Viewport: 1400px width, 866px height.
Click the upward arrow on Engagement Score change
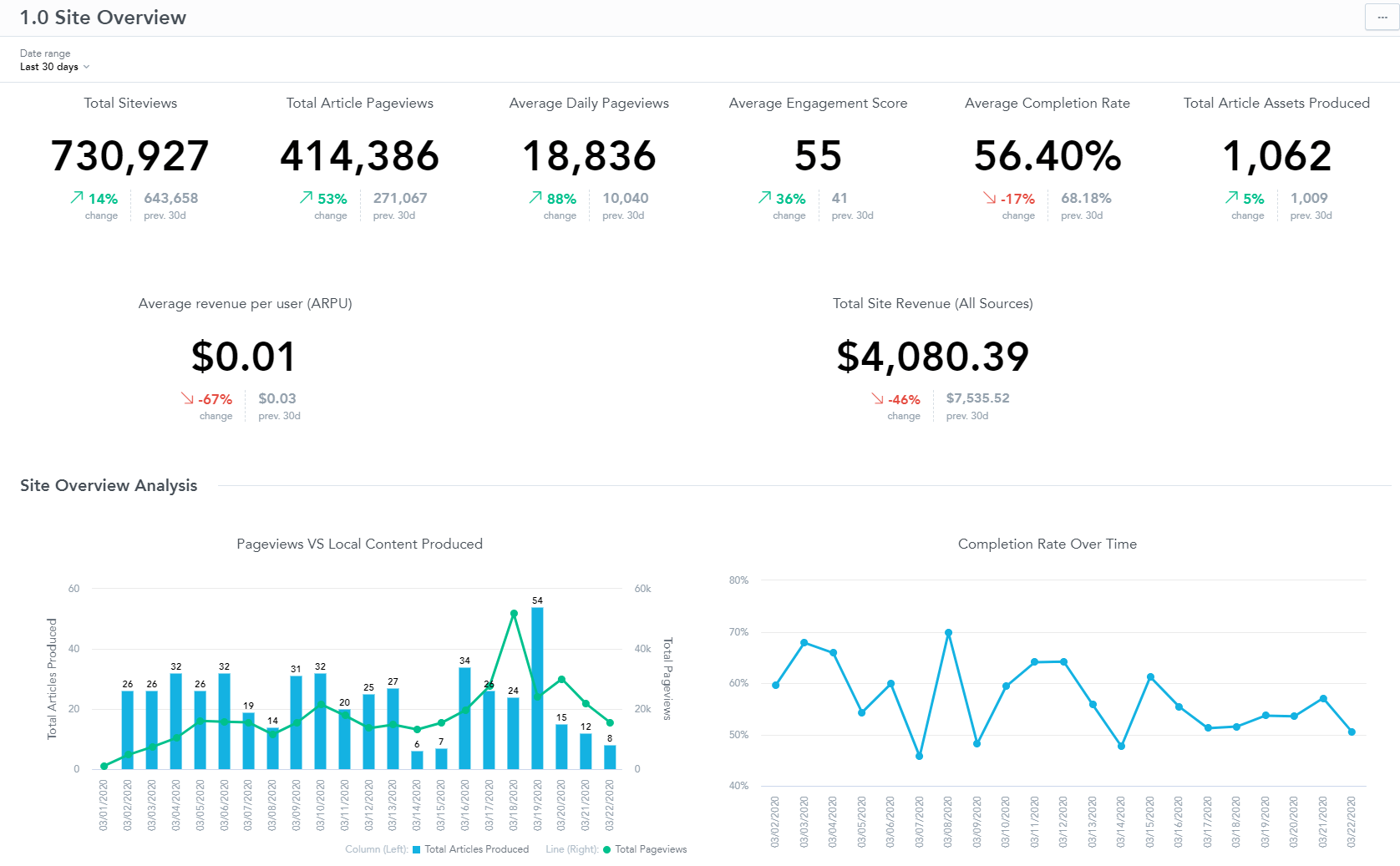click(763, 198)
